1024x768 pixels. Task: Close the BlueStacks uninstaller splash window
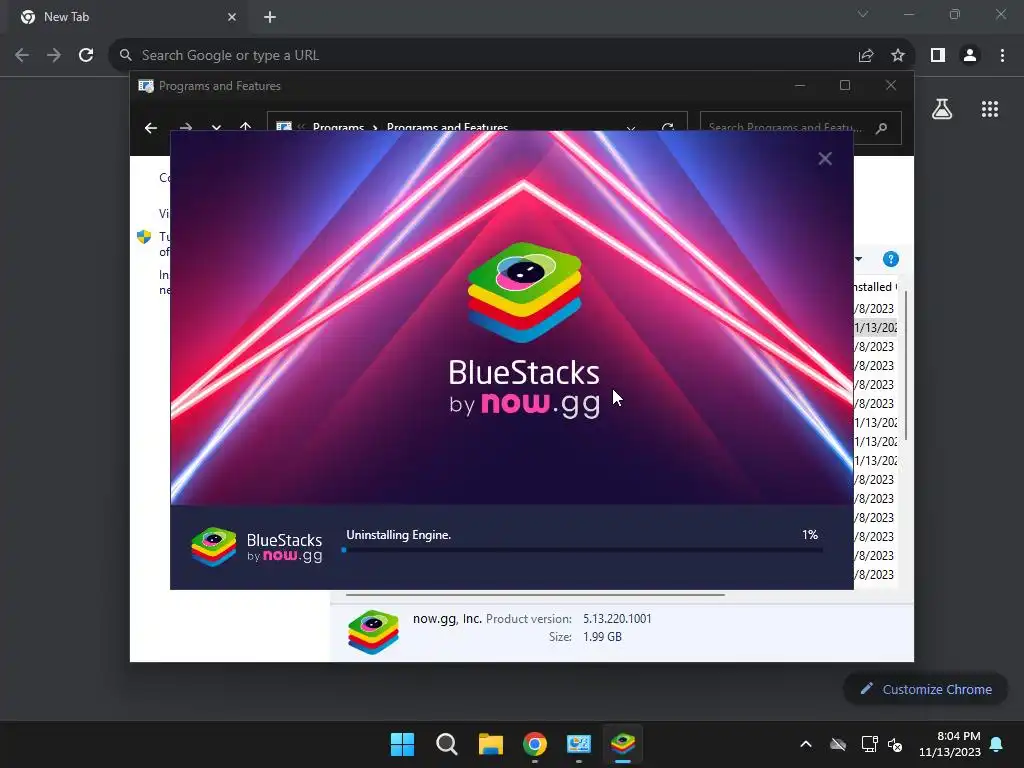[x=825, y=159]
